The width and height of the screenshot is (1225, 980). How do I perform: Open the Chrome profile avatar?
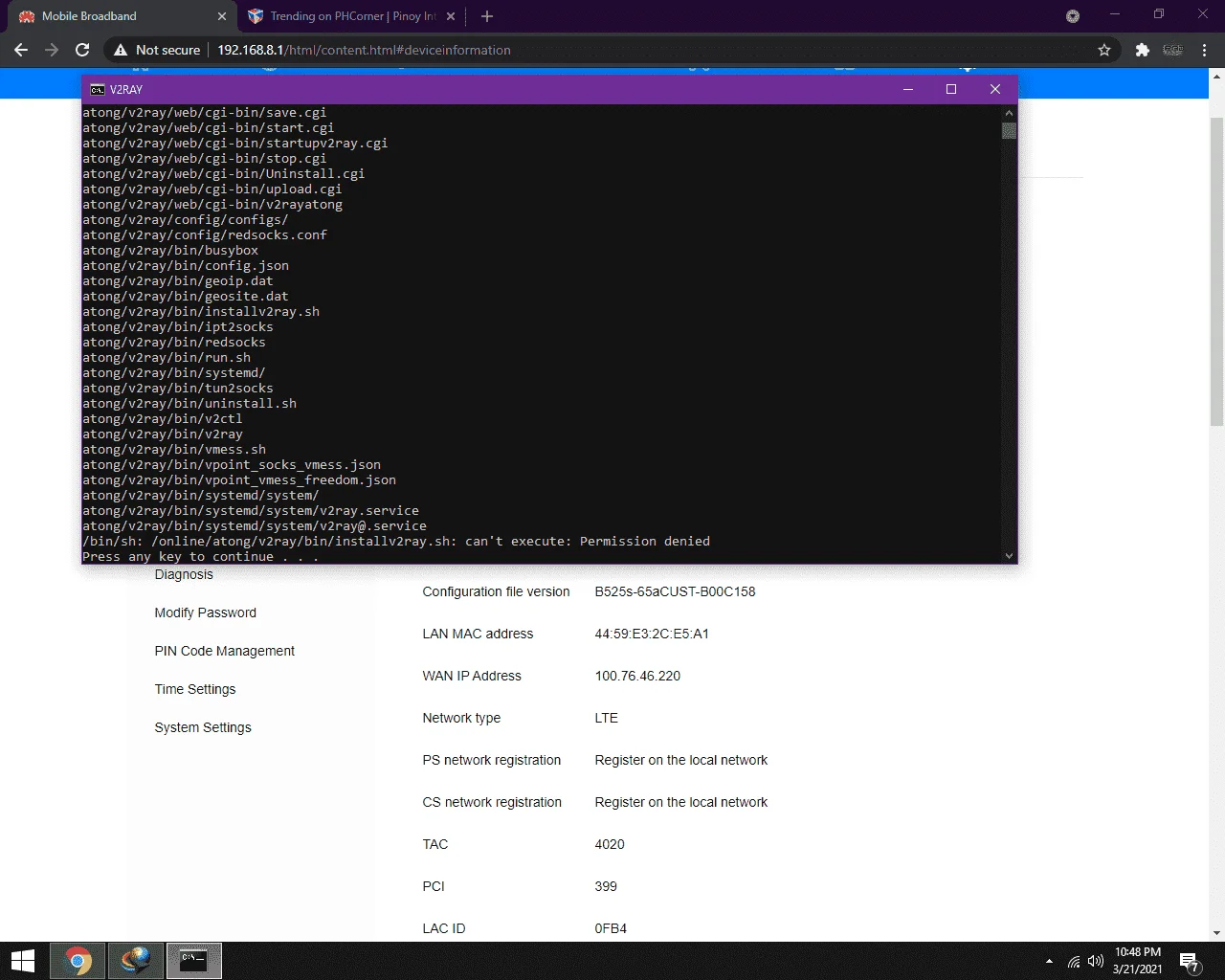point(1173,50)
